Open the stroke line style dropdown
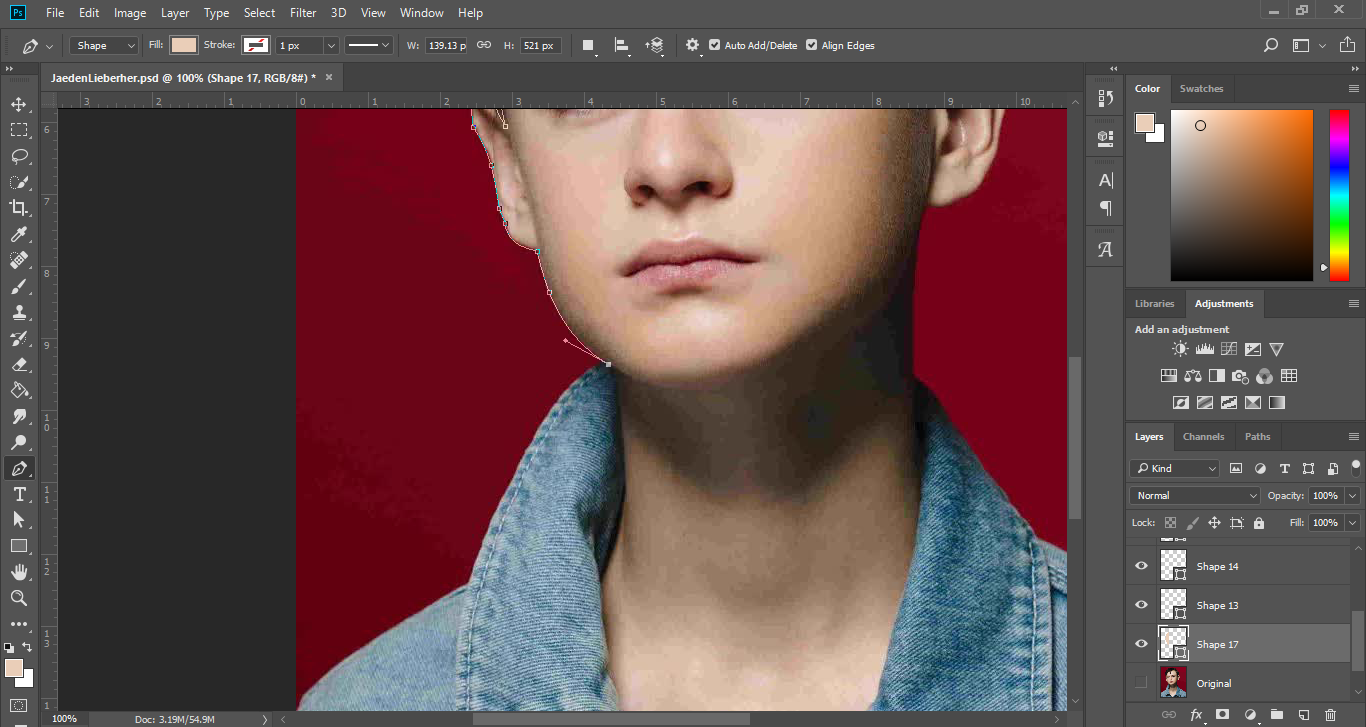This screenshot has width=1366, height=727. click(369, 45)
